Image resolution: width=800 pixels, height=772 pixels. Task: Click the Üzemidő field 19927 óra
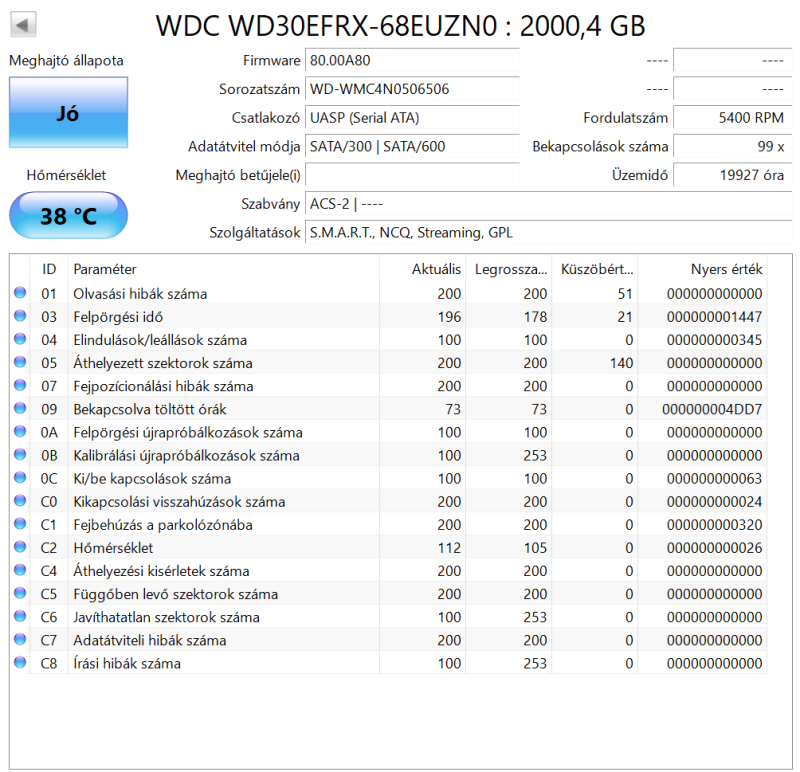click(x=733, y=175)
